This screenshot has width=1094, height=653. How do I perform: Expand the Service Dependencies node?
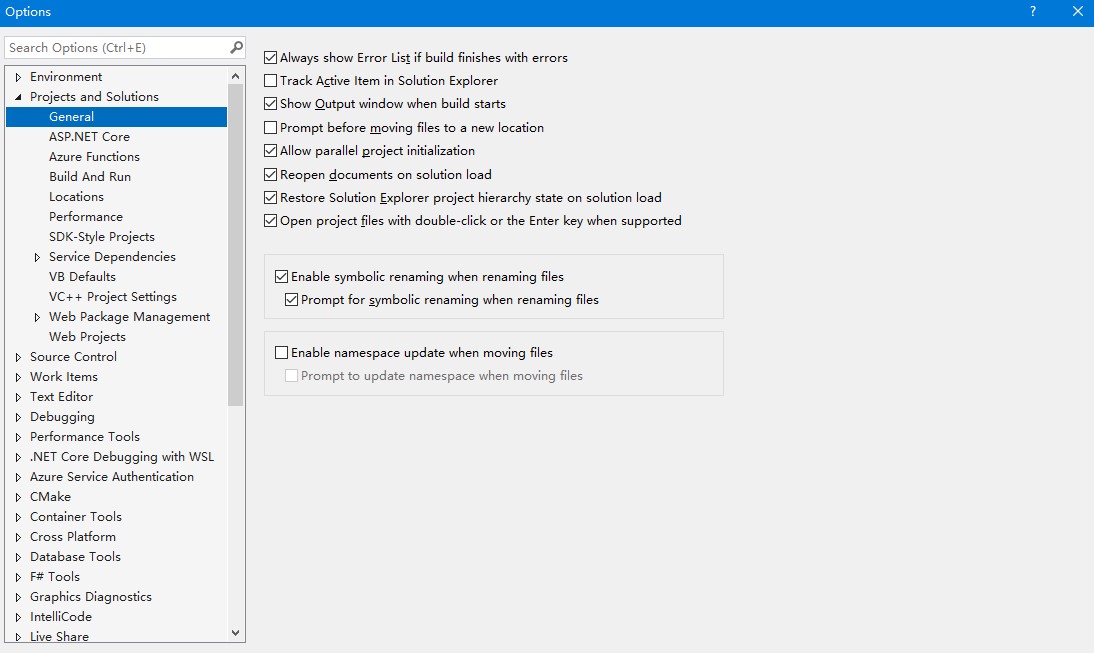[x=38, y=257]
